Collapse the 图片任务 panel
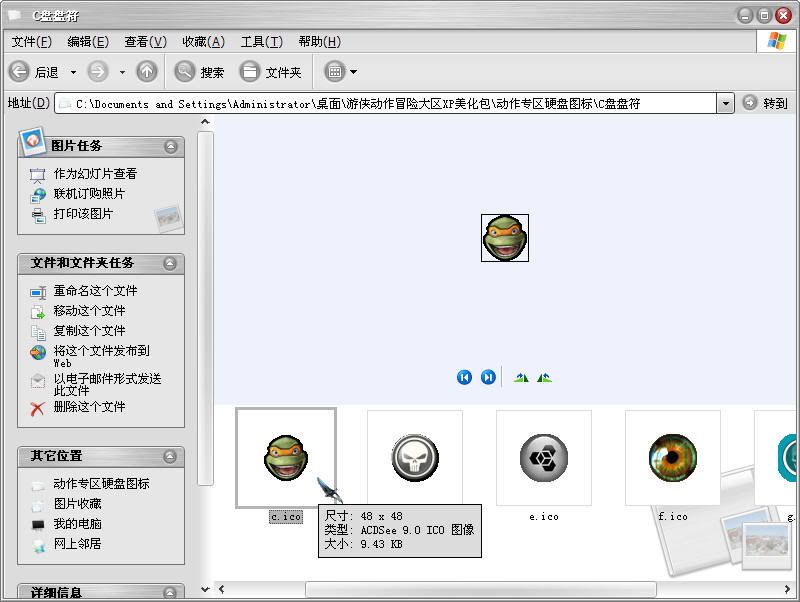This screenshot has width=800, height=602. point(170,146)
